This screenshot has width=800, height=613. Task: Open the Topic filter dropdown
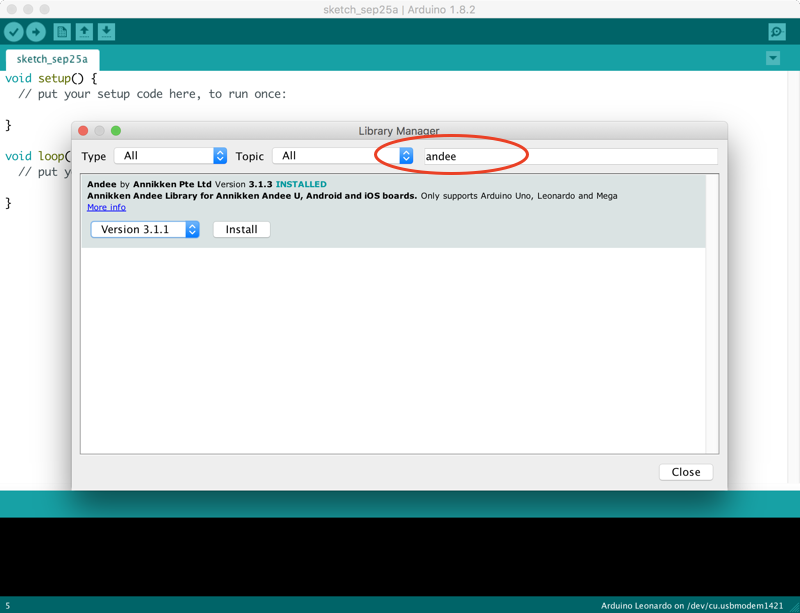click(x=342, y=156)
